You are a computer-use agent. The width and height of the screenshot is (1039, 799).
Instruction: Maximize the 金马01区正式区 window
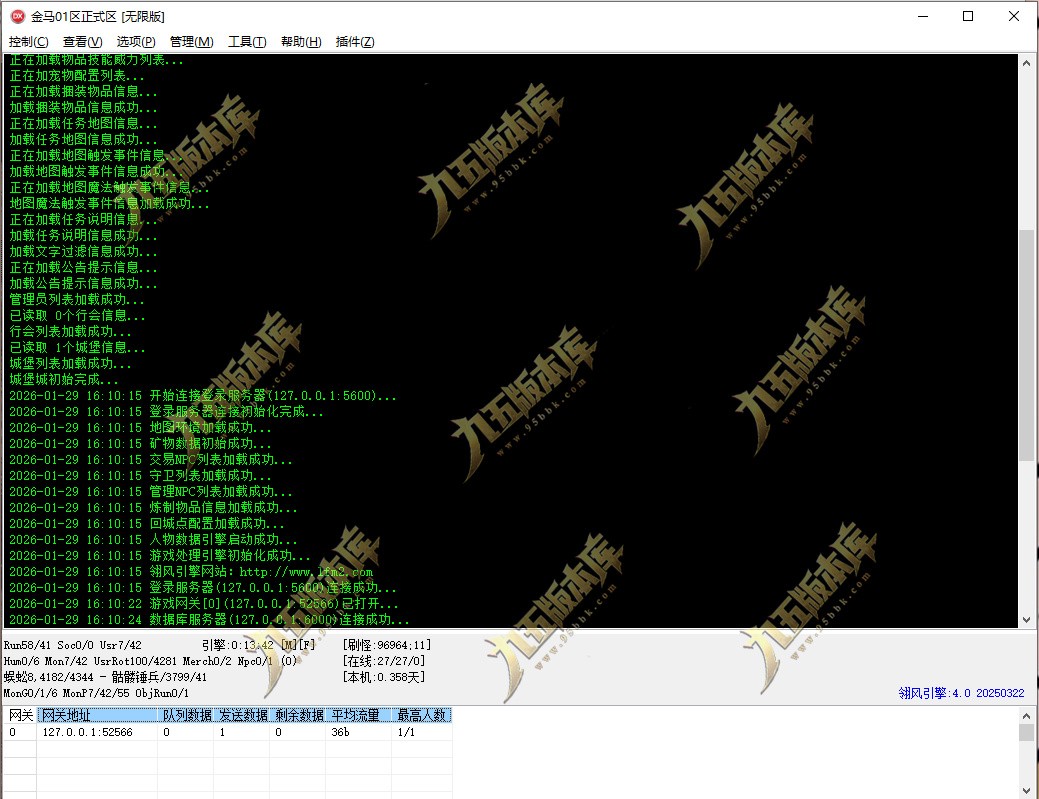[x=968, y=17]
